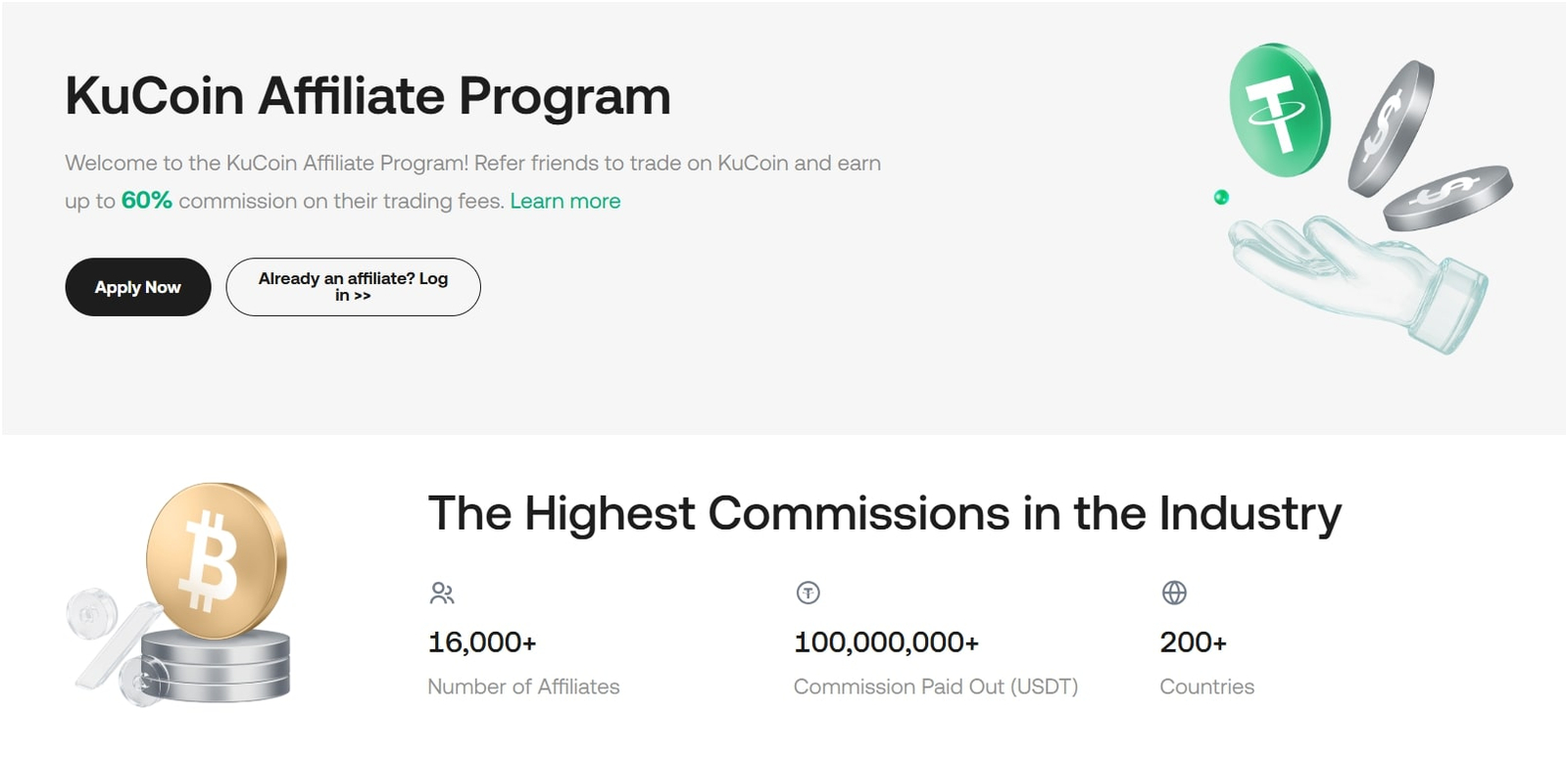Image resolution: width=1568 pixels, height=761 pixels.
Task: Select the 'Commission Paid Out (USDT)' label
Action: pos(935,687)
